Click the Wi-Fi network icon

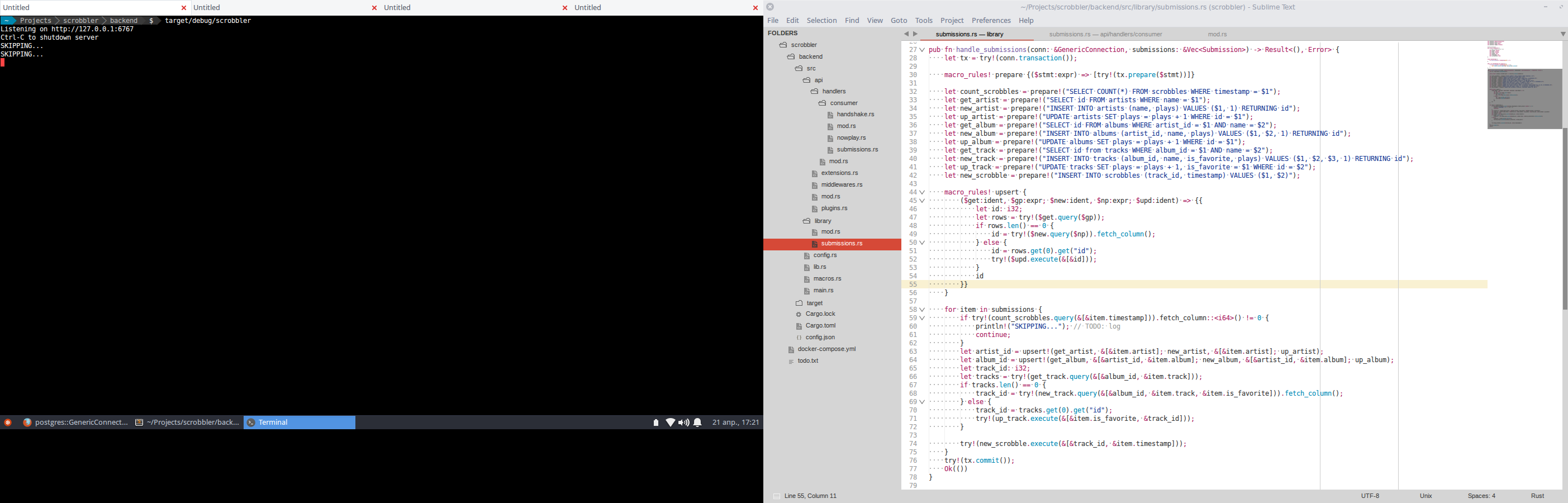pyautogui.click(x=670, y=423)
